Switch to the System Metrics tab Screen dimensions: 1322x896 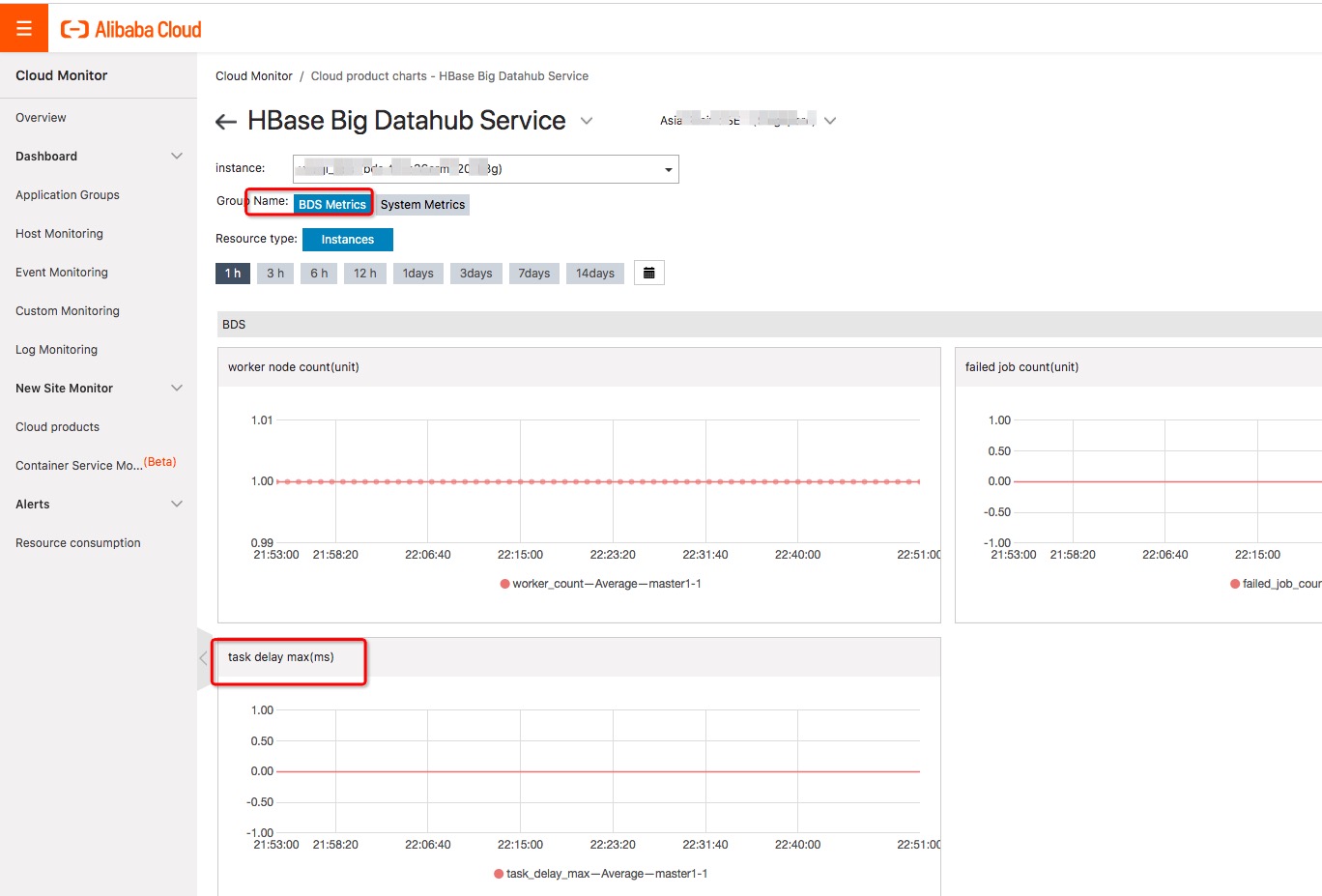click(422, 204)
